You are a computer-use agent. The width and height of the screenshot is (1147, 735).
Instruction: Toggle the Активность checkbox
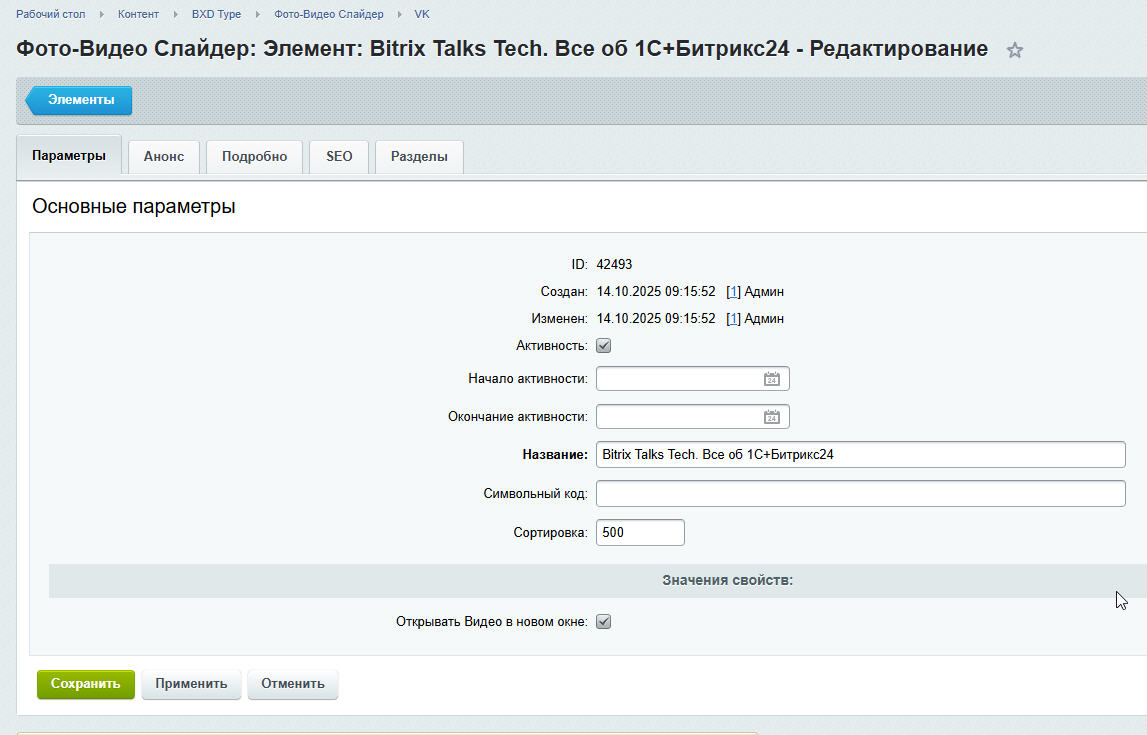pos(603,346)
